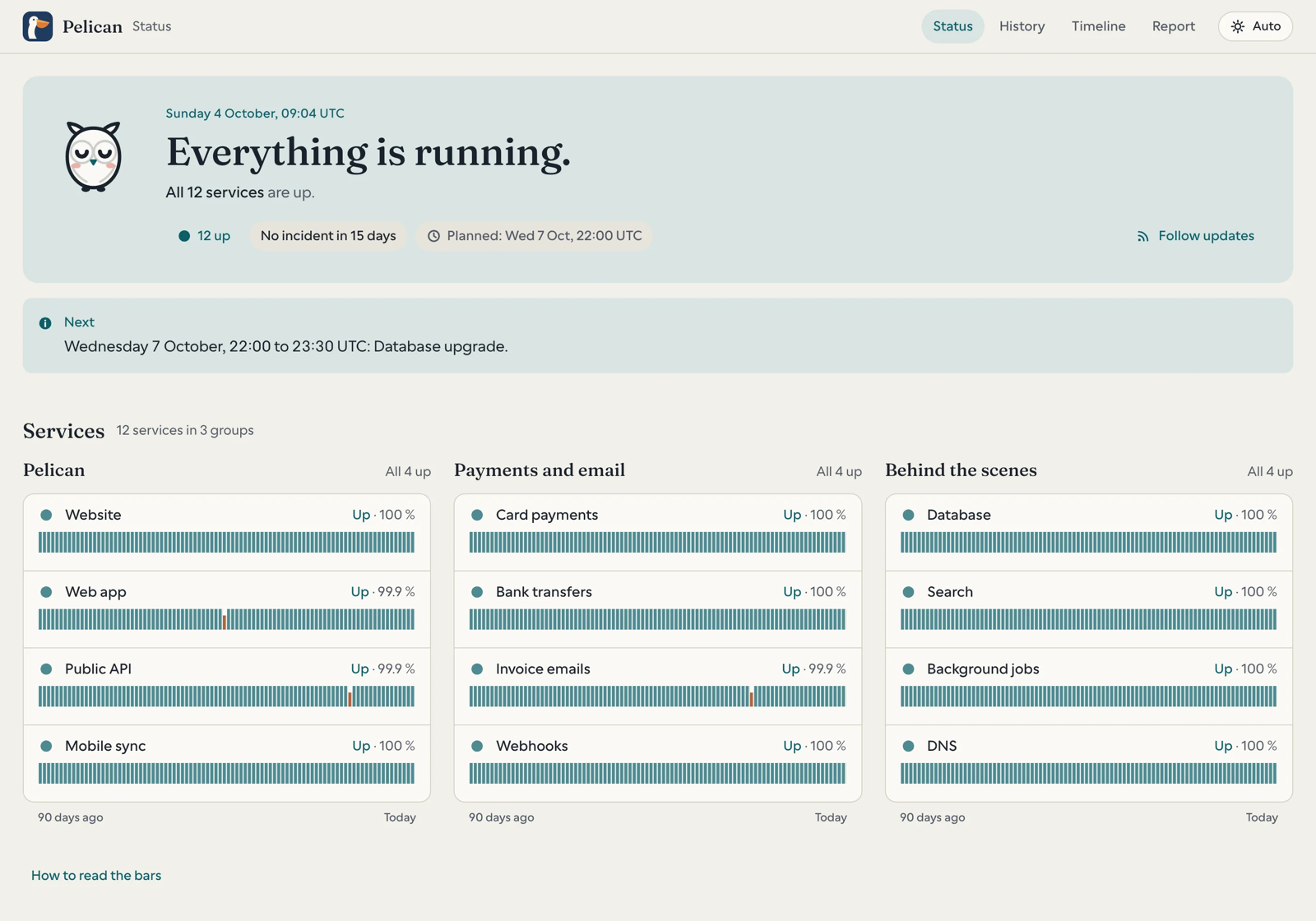Viewport: 1316px width, 921px height.
Task: Click the Planned Wed 7 Oct chip
Action: tap(535, 236)
